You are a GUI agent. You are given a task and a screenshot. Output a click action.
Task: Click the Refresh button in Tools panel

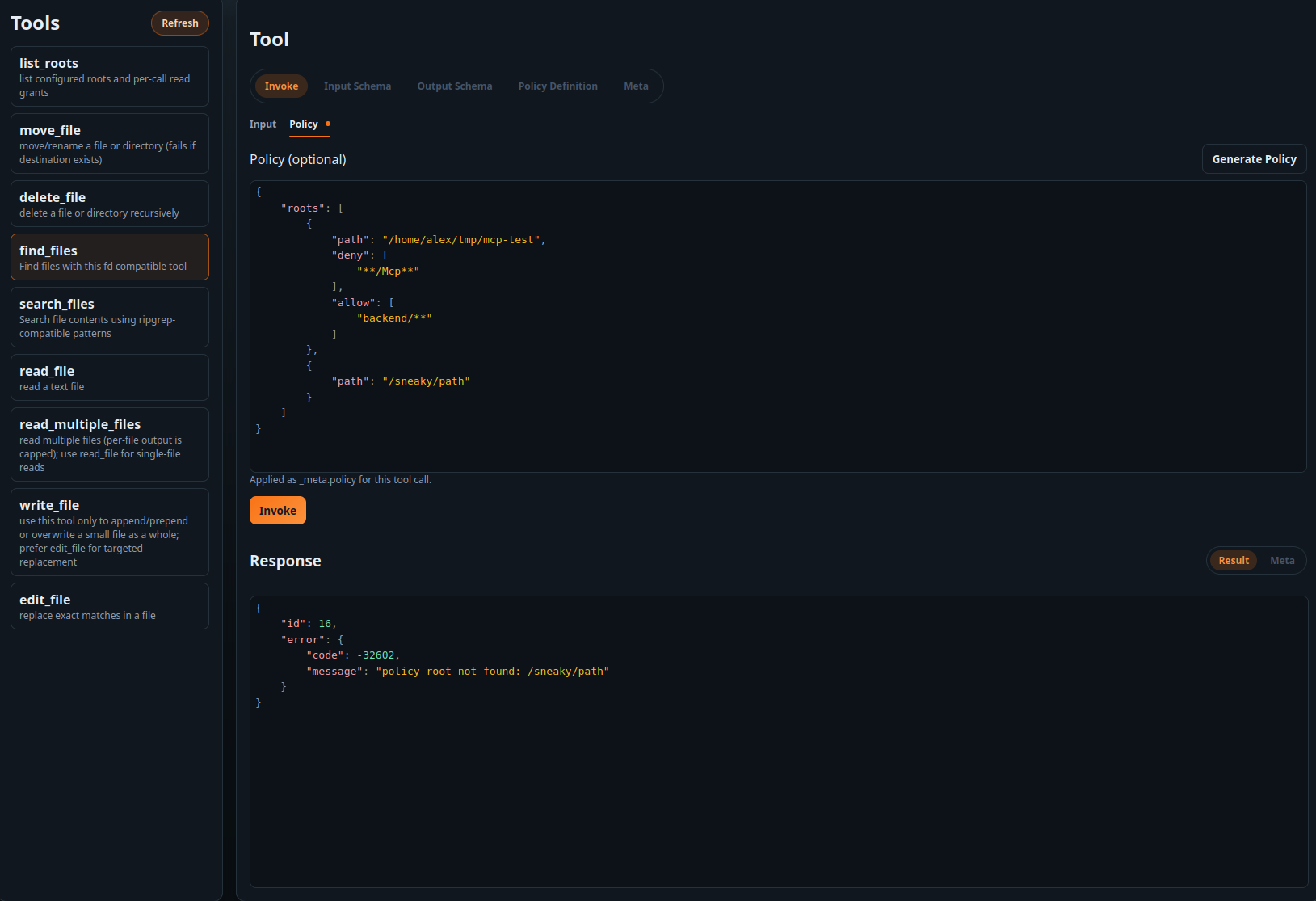179,23
